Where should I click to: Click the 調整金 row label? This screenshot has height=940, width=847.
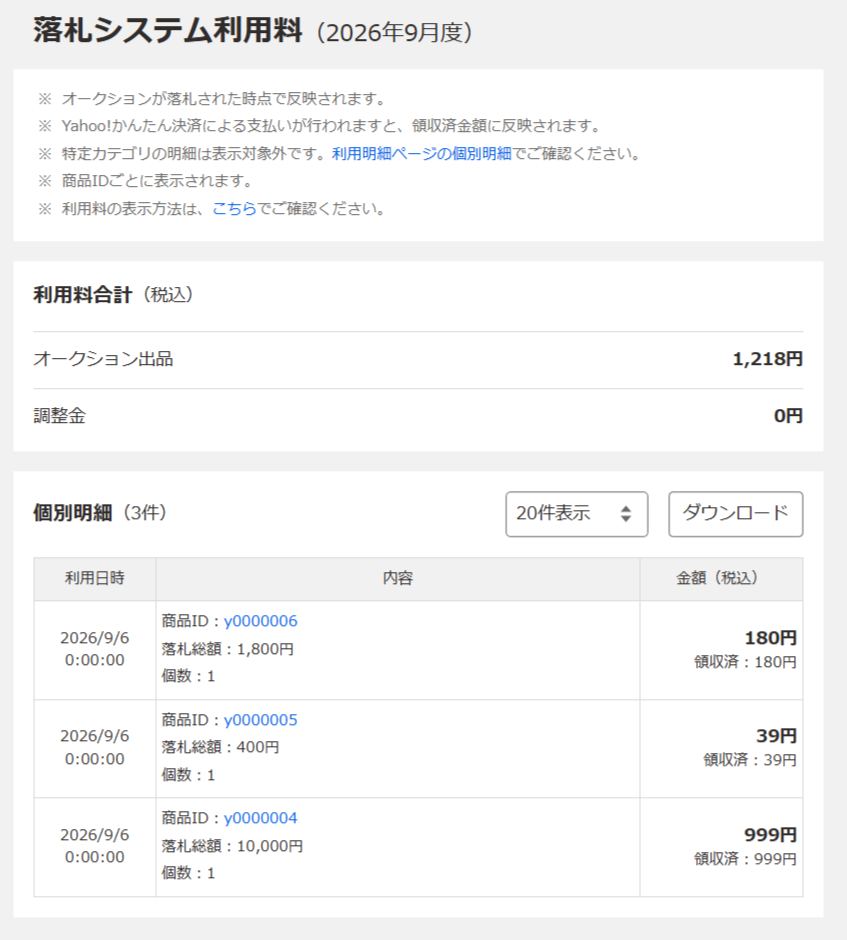click(60, 415)
